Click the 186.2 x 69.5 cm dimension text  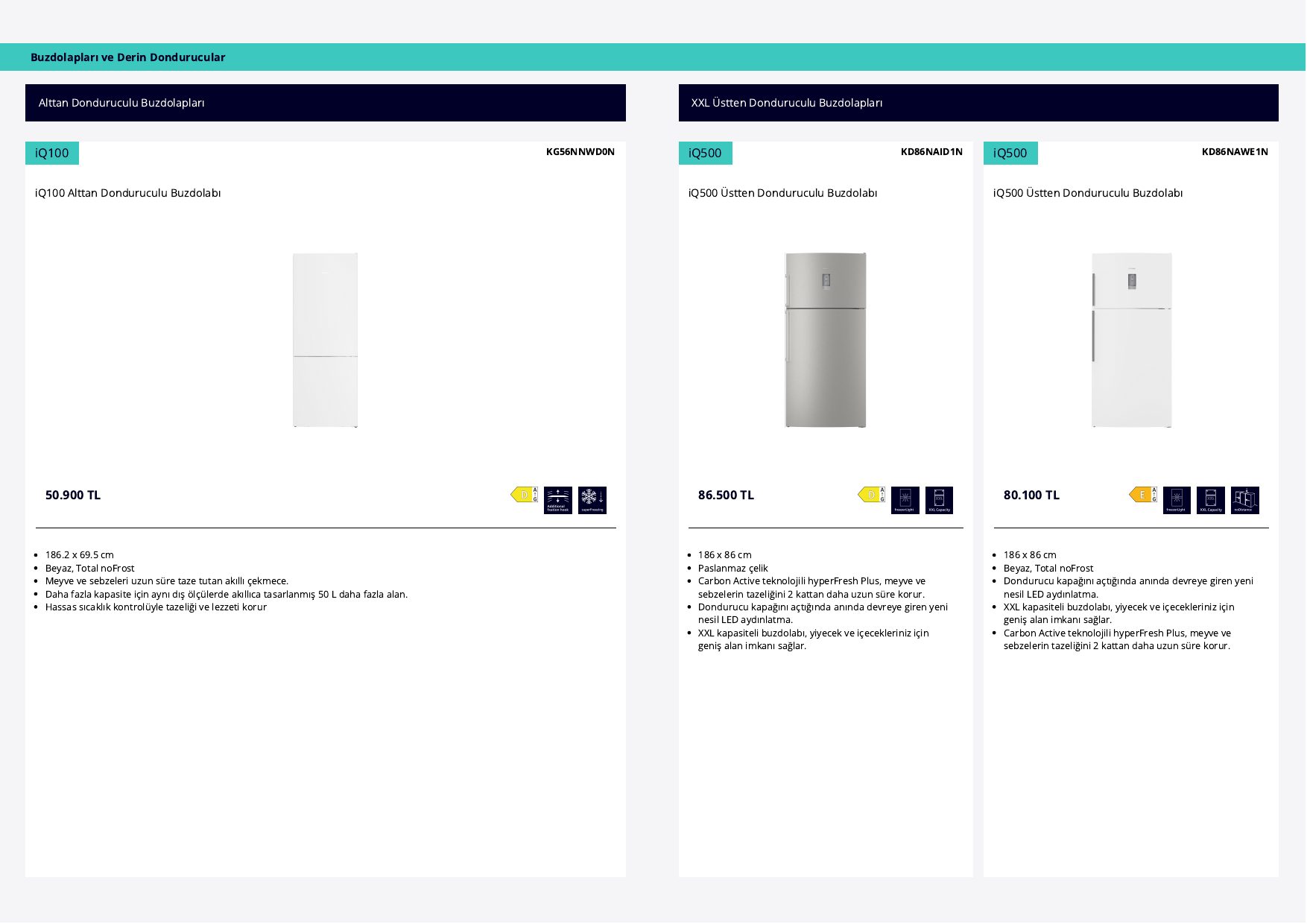[x=80, y=555]
